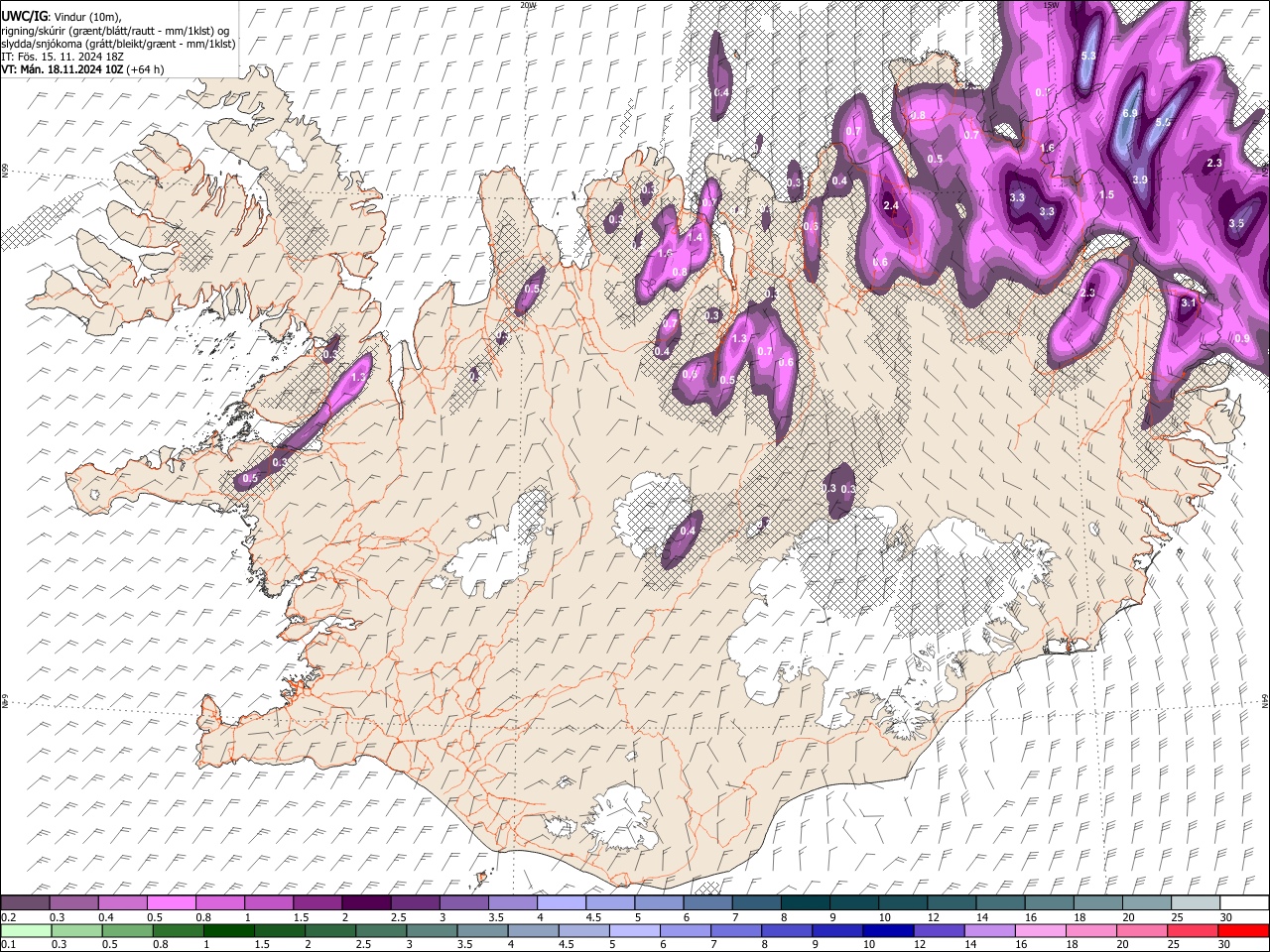This screenshot has width=1270, height=952.
Task: Pick the dark teal 8–9 swatch in upper legend
Action: (x=805, y=903)
